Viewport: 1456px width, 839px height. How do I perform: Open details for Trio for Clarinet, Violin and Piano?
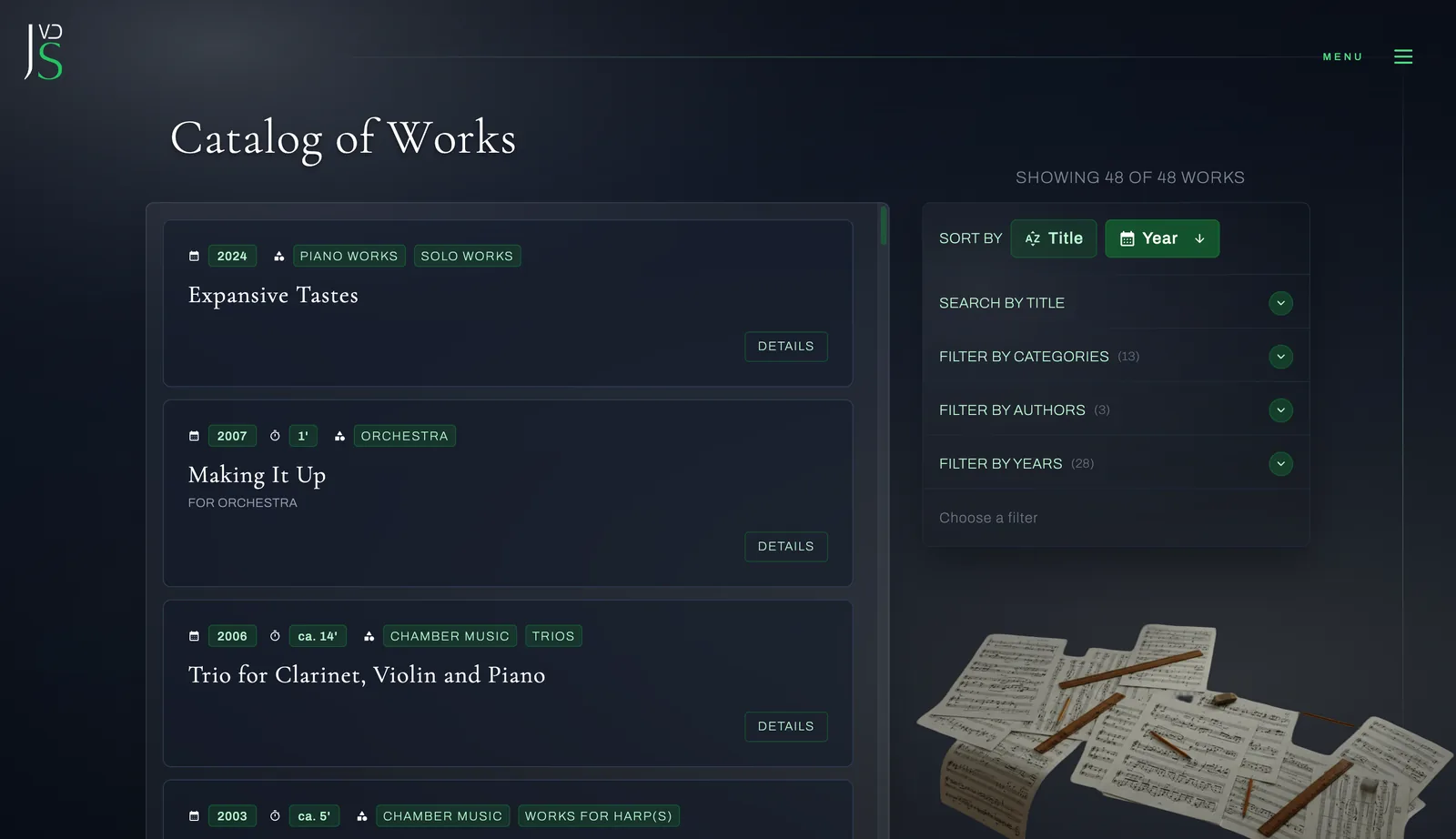click(786, 727)
